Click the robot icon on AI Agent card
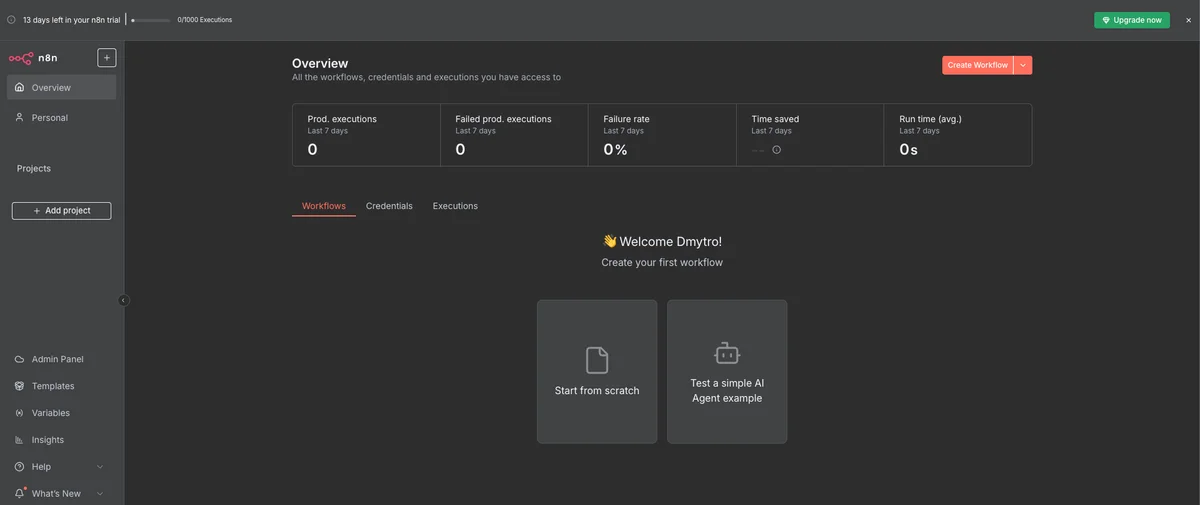The width and height of the screenshot is (1200, 505). 727,353
